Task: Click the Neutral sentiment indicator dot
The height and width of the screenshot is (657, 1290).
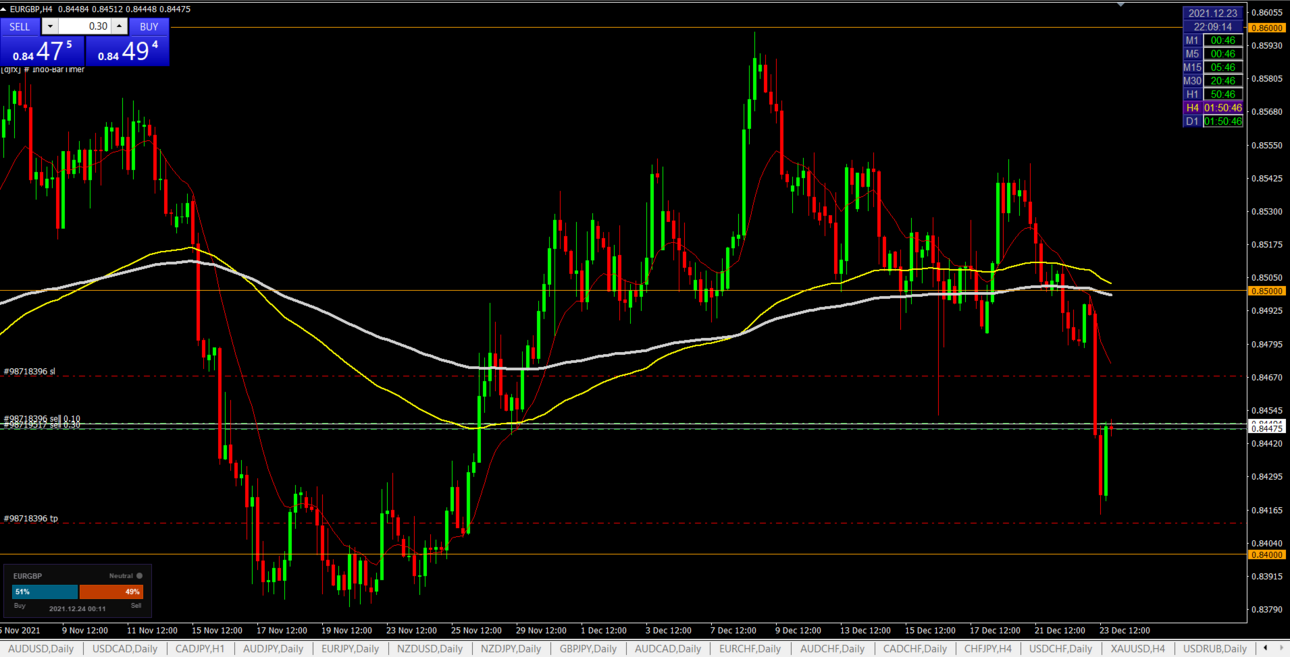Action: 139,576
